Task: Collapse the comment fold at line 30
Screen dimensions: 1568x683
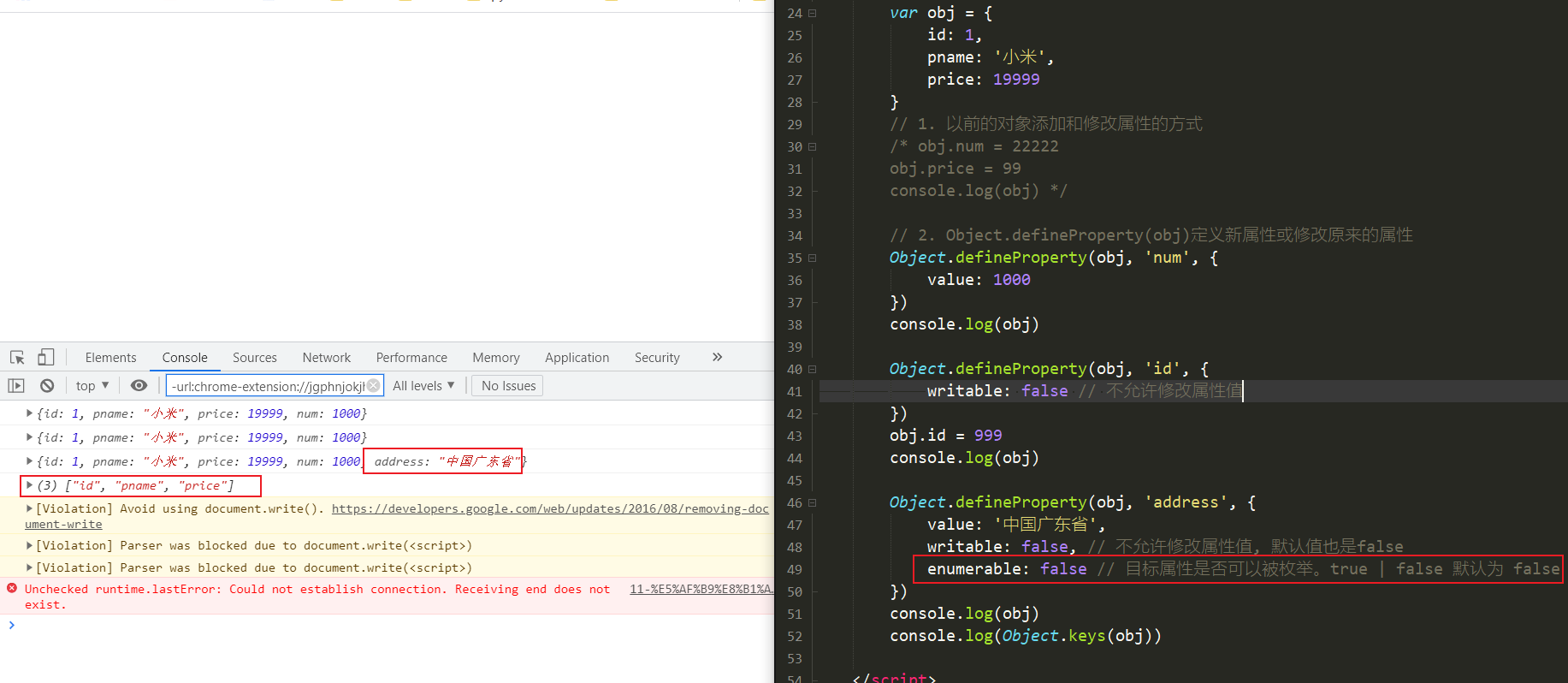Action: [x=813, y=146]
